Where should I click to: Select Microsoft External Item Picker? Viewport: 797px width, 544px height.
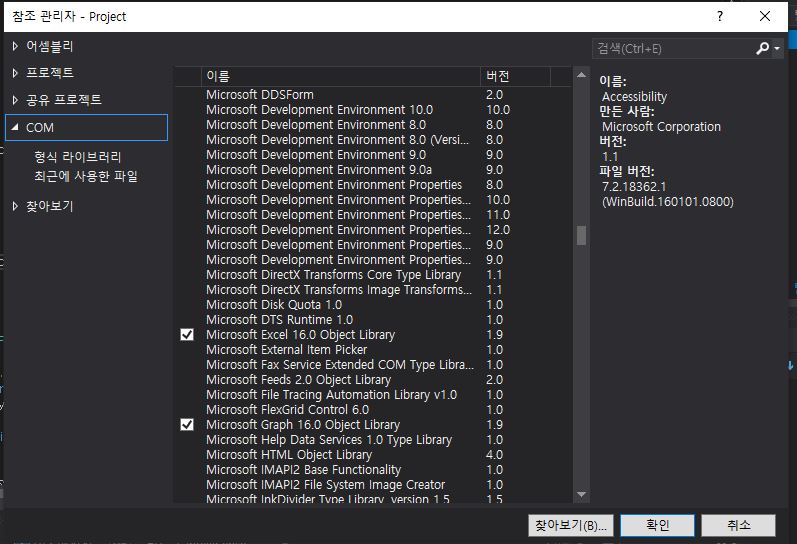coord(374,350)
